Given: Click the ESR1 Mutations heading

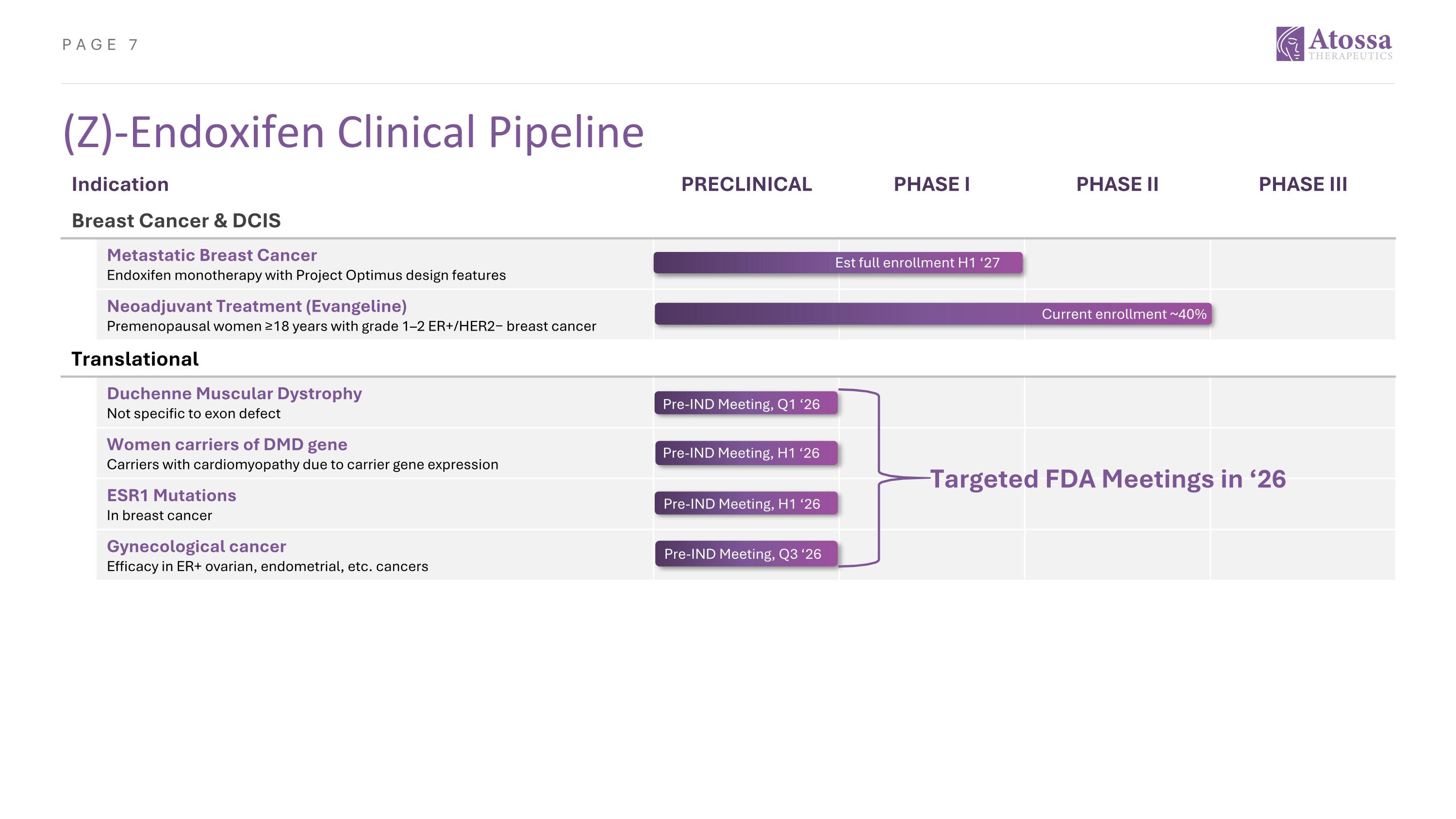Looking at the screenshot, I should click(171, 495).
